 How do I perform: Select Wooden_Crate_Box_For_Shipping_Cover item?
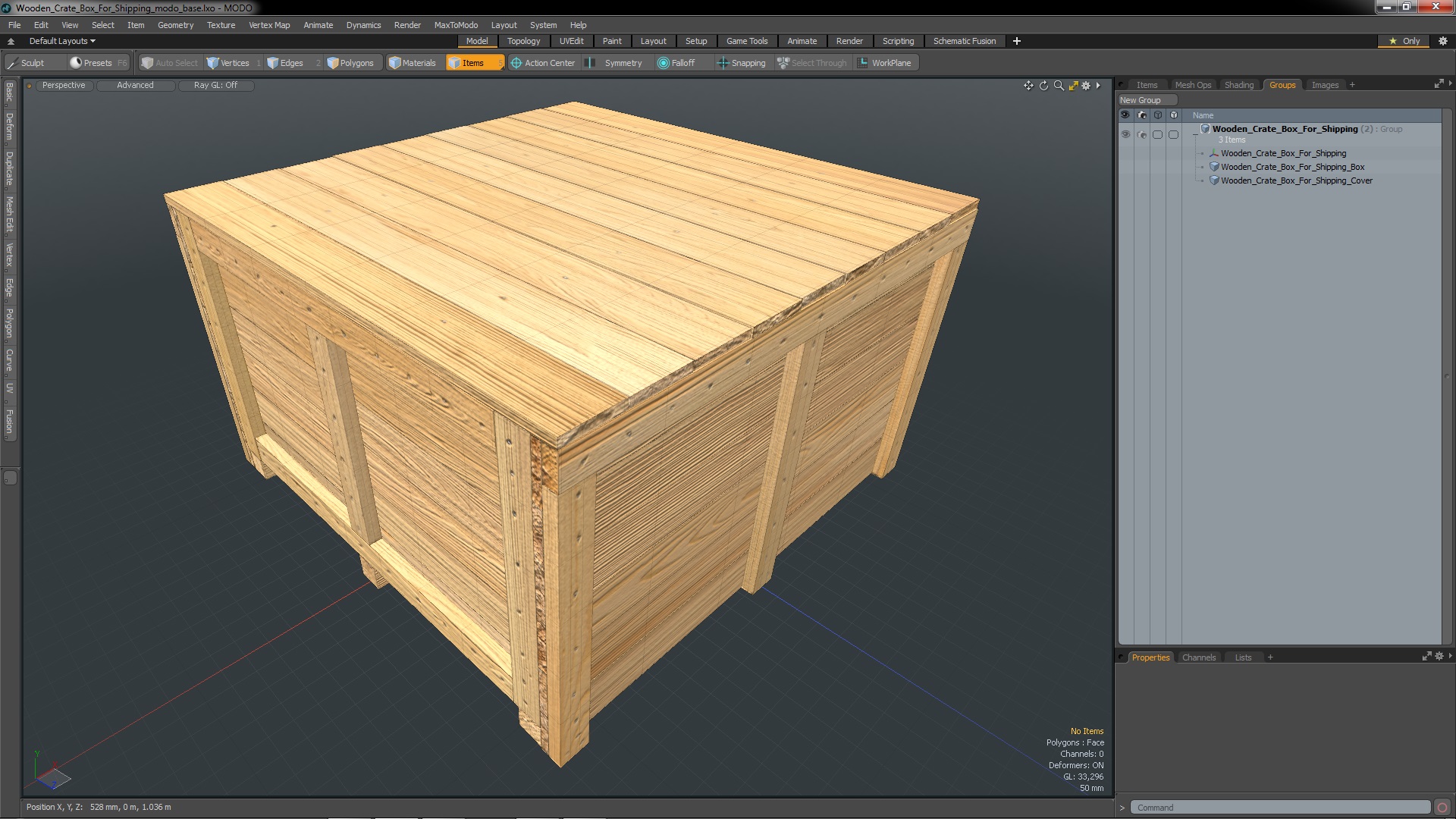tap(1296, 180)
